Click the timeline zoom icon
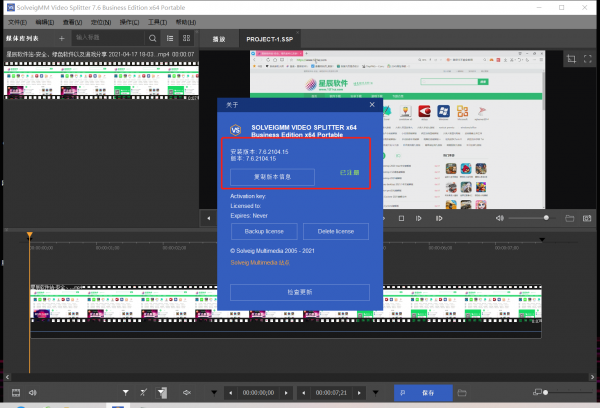The image size is (600, 408). 537,392
